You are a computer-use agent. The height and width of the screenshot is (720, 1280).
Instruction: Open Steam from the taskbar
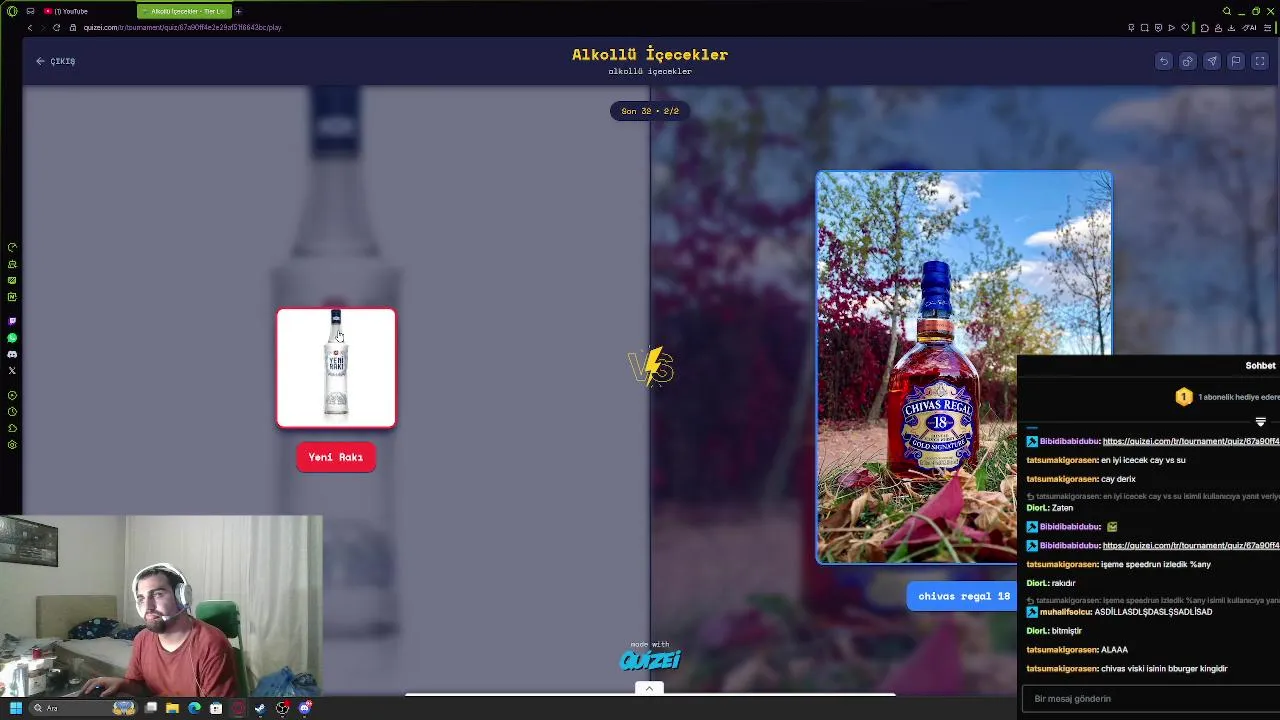[260, 708]
